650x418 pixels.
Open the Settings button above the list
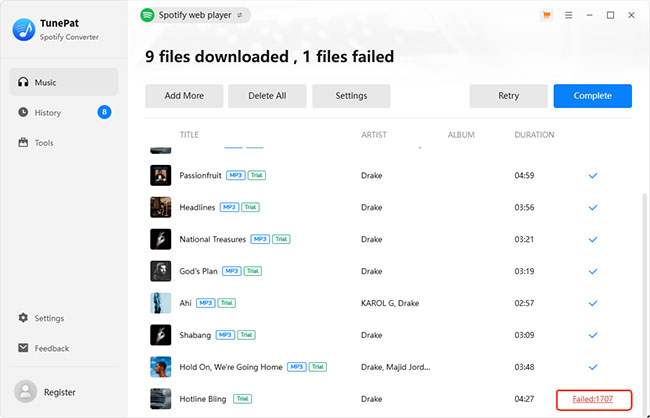tap(351, 96)
